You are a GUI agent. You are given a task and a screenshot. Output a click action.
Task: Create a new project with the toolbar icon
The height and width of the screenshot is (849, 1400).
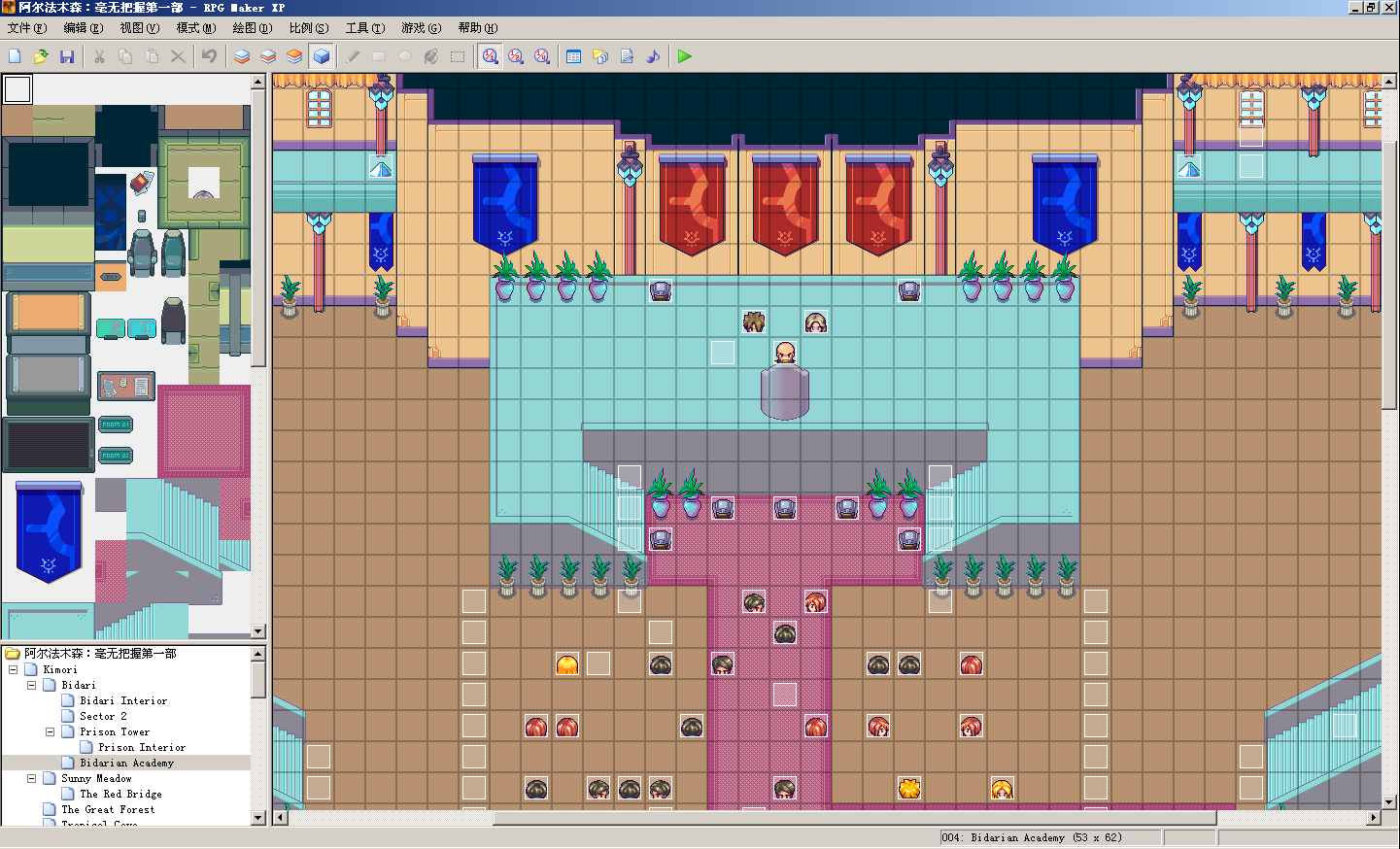click(x=15, y=56)
